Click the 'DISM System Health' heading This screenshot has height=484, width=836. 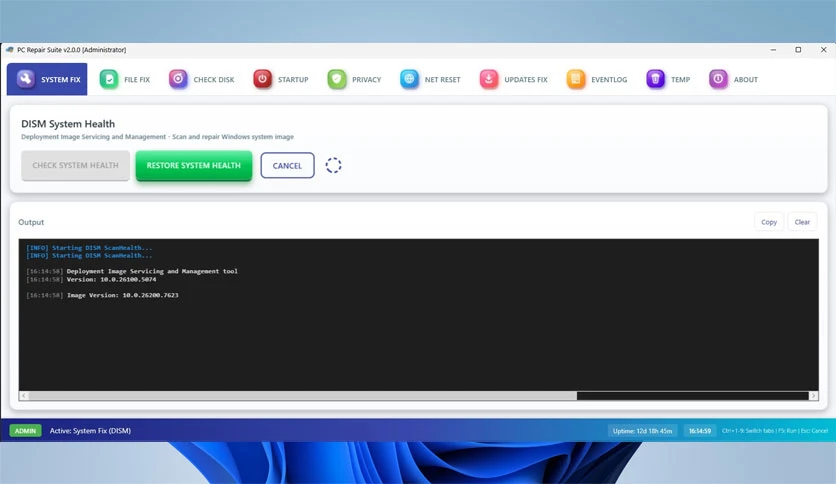pyautogui.click(x=68, y=124)
